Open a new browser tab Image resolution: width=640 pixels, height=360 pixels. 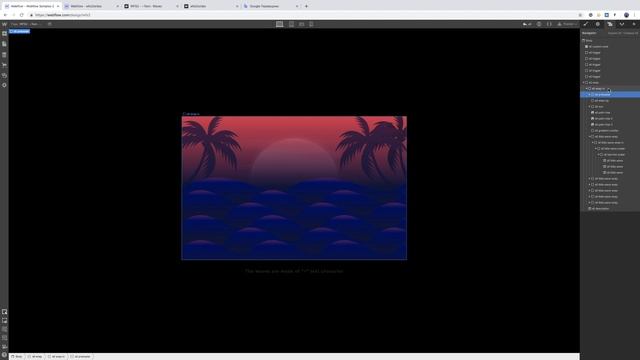[x=307, y=6]
